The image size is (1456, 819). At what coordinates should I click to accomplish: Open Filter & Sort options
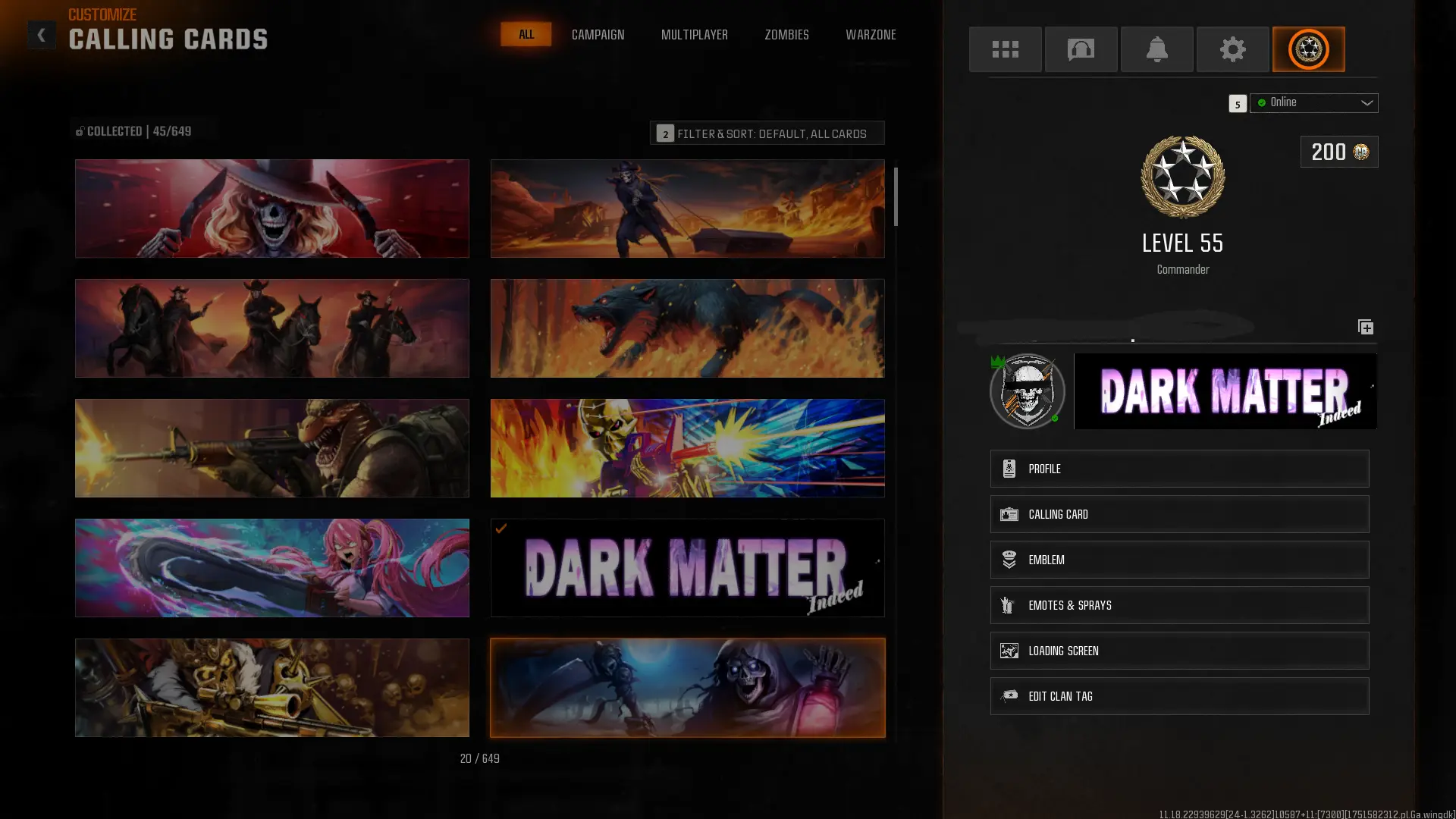[767, 133]
